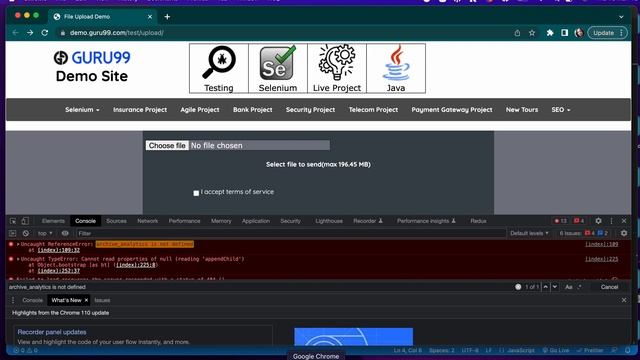Clear the console with the clear icon
Screen dimensions: 640x360
tap(26, 233)
